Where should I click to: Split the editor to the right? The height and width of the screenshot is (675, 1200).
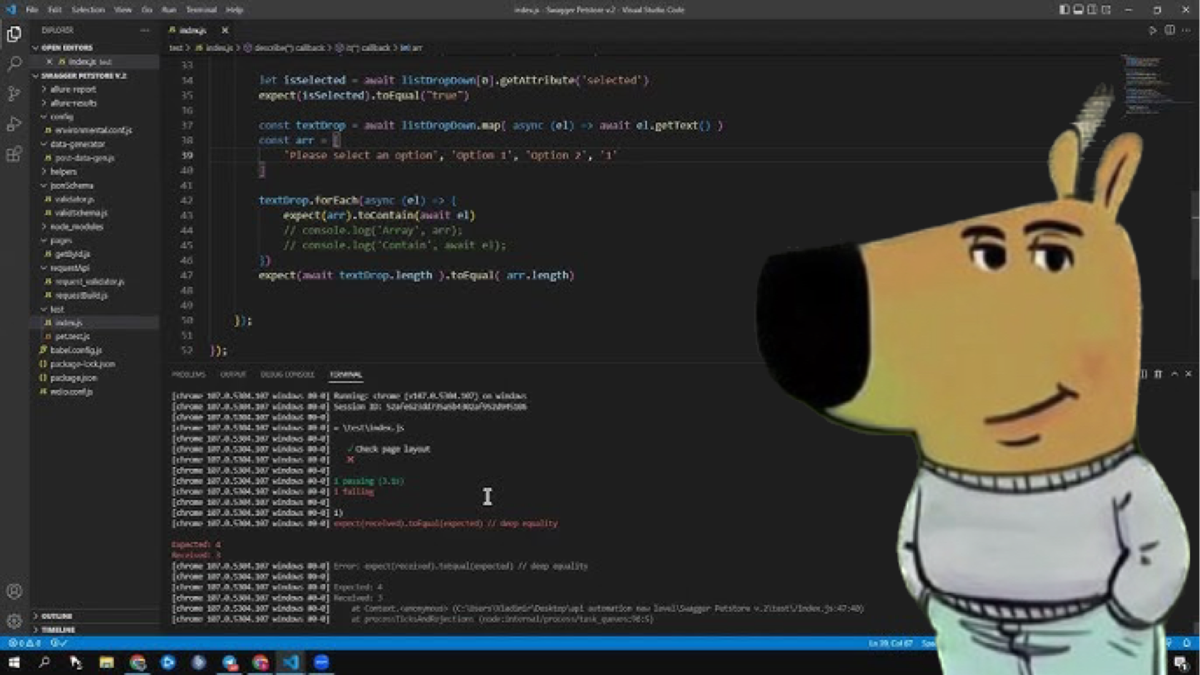pos(1168,31)
